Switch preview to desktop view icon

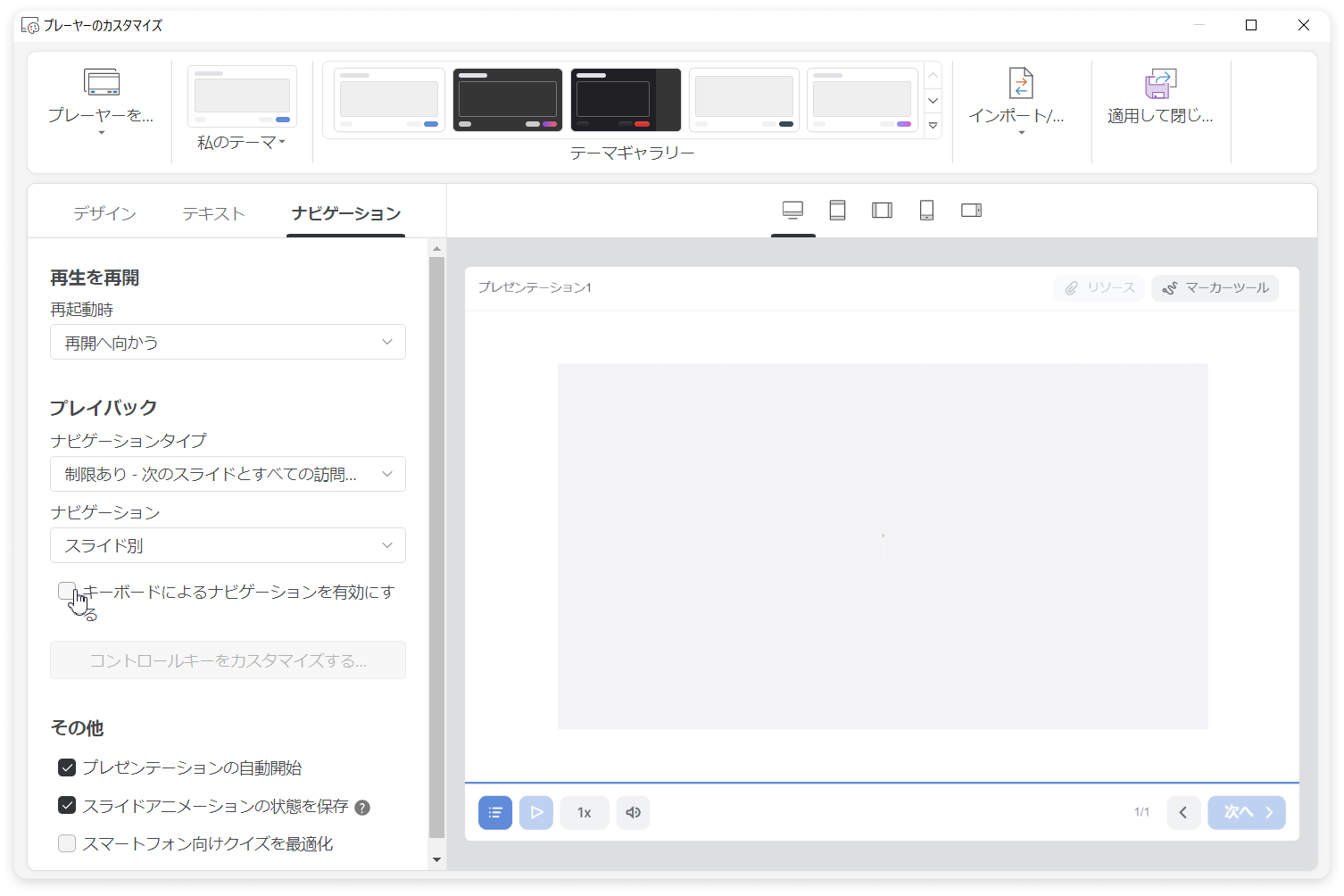pyautogui.click(x=792, y=211)
